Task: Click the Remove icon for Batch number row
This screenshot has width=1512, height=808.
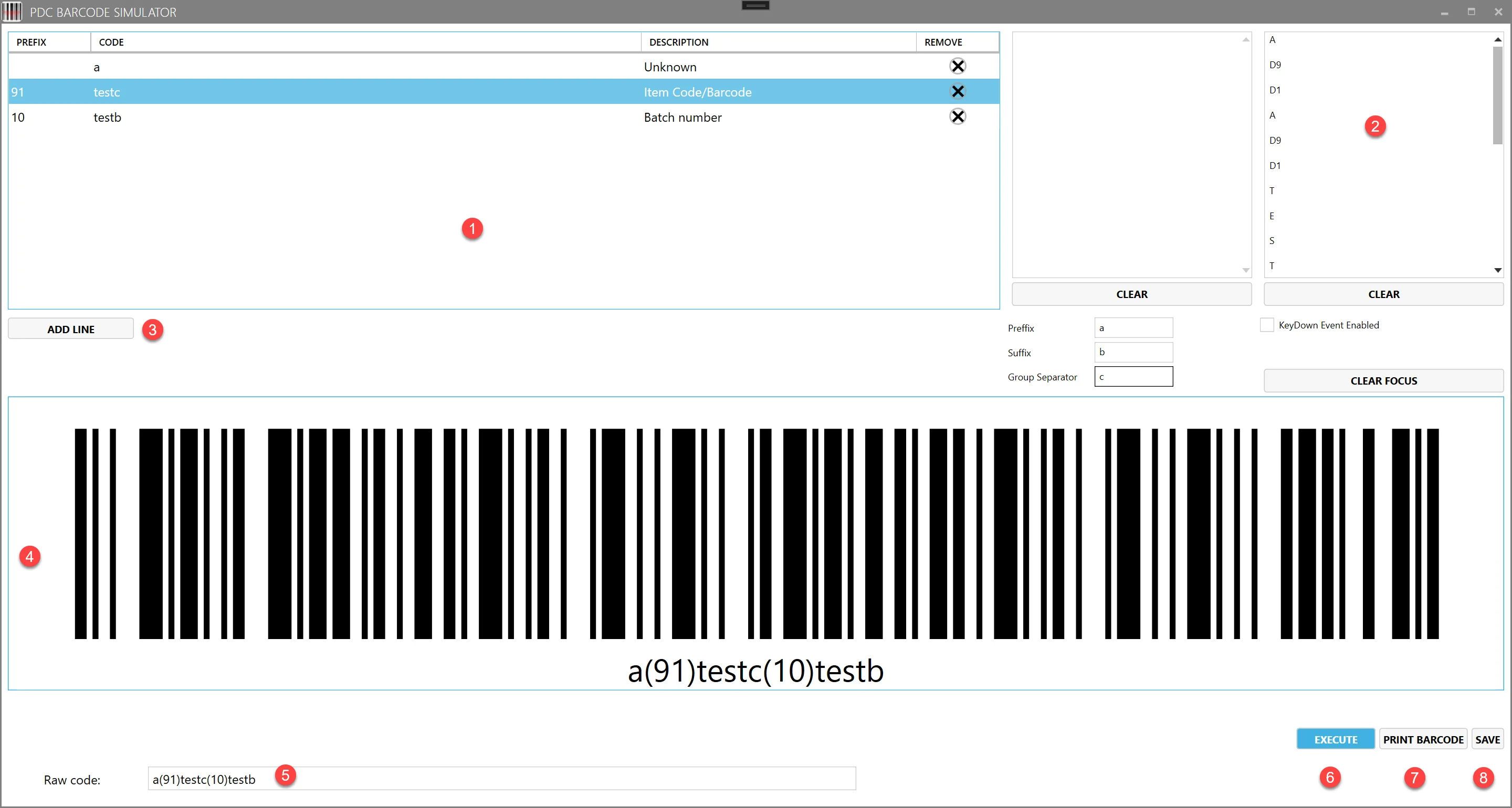Action: [957, 116]
